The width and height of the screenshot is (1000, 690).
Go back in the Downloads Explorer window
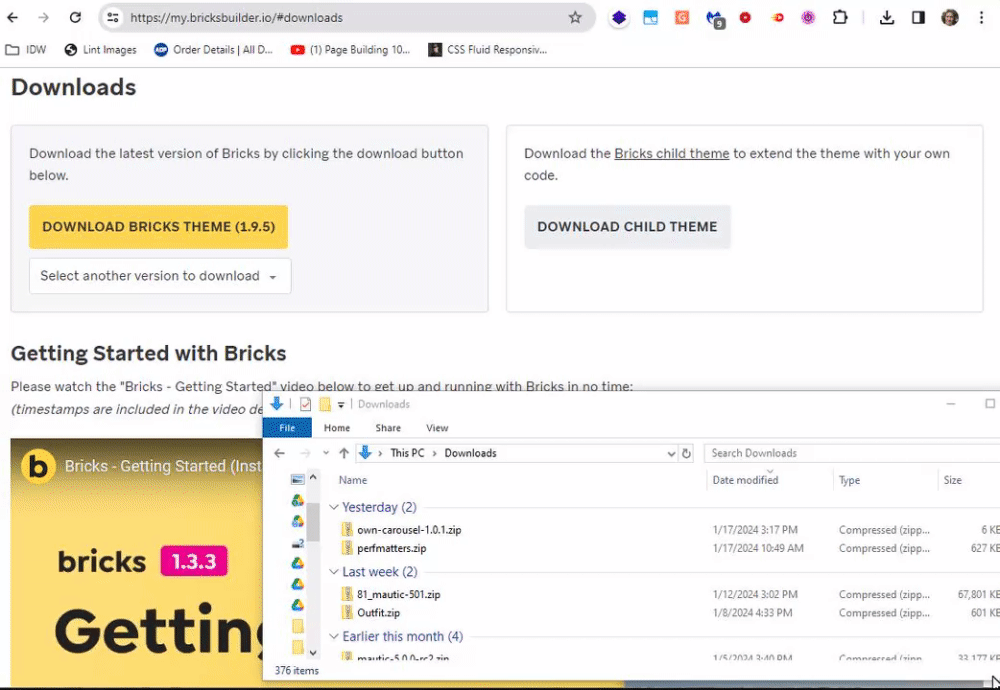pyautogui.click(x=279, y=453)
